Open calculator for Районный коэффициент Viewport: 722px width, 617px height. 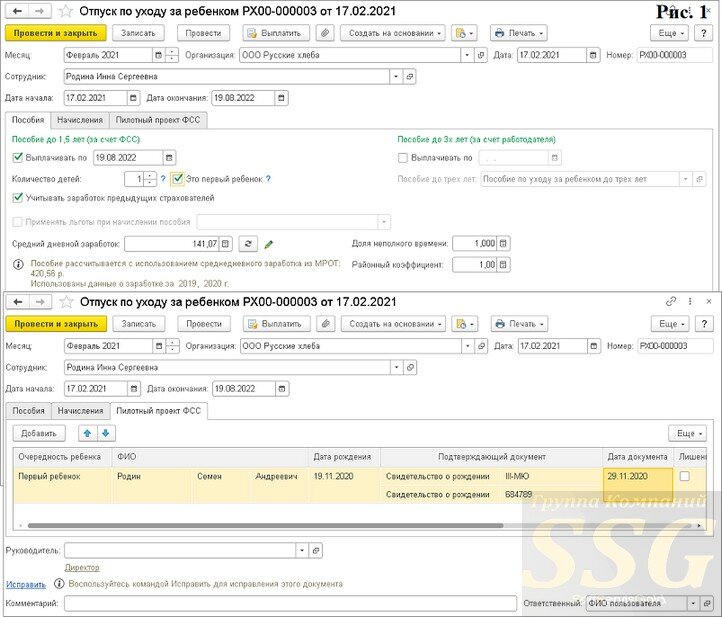click(503, 264)
